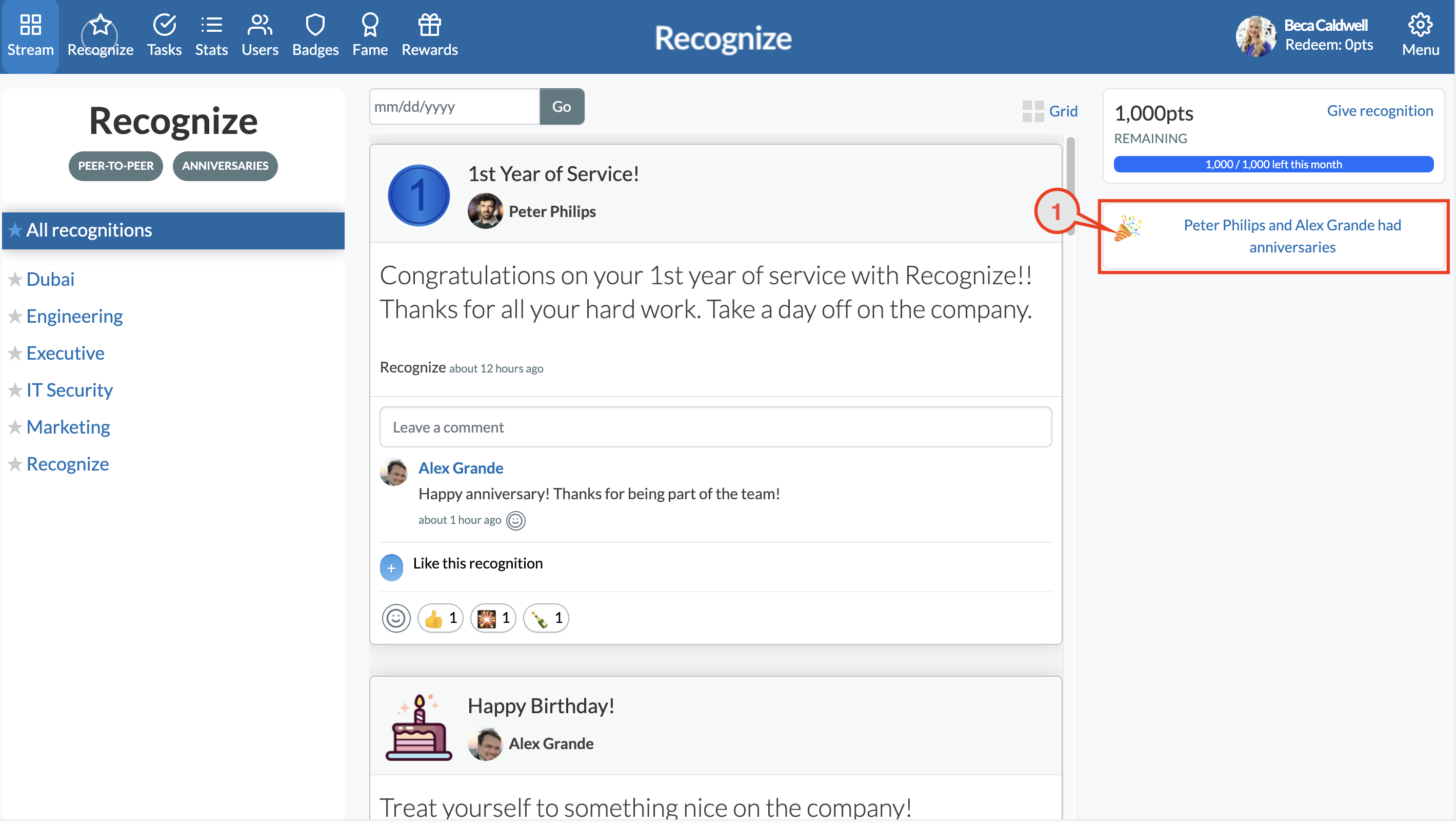Toggle the ANNIVERSARIES filter pill
Image resolution: width=1456 pixels, height=823 pixels.
225,166
